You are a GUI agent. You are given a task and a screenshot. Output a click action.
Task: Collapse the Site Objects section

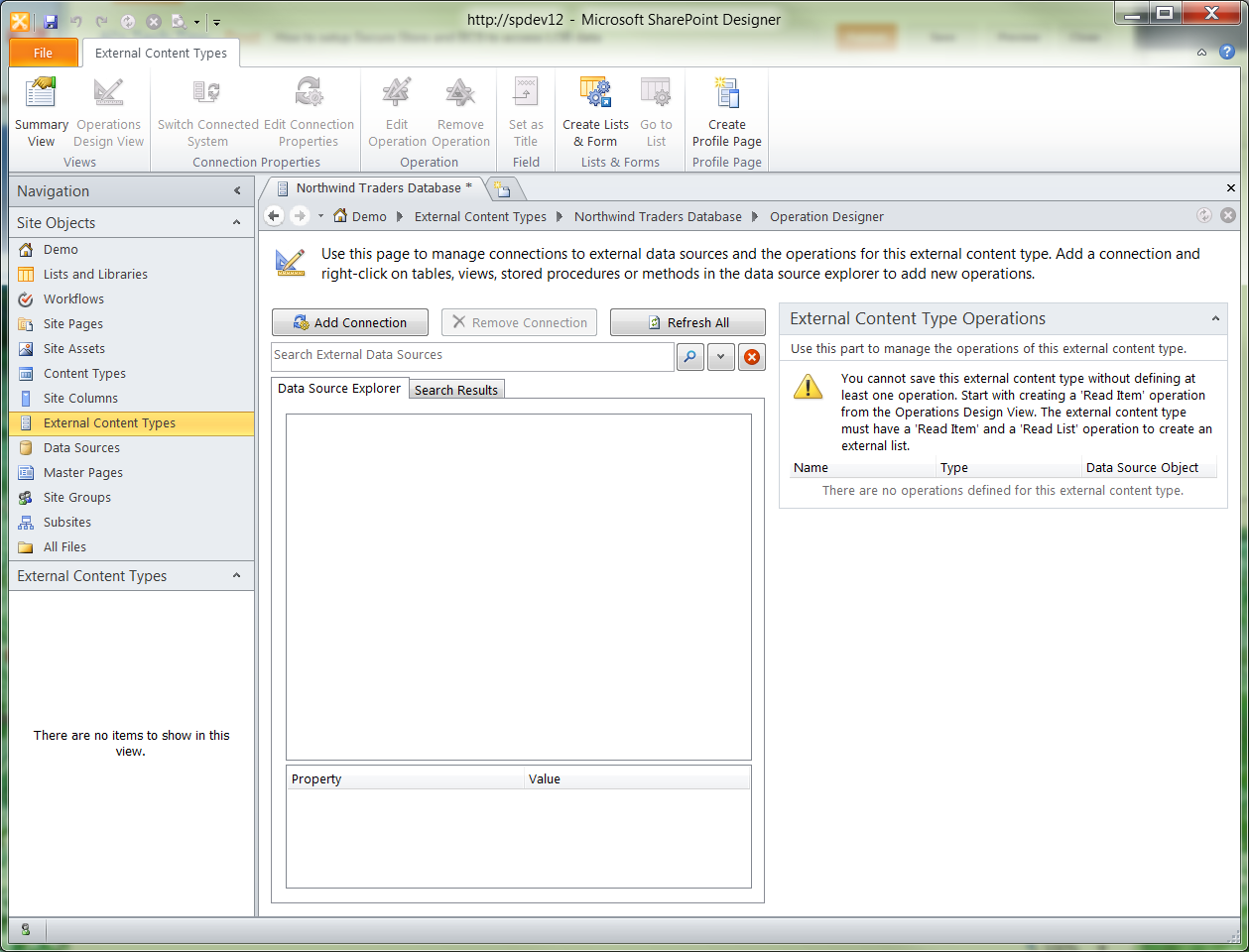[236, 222]
